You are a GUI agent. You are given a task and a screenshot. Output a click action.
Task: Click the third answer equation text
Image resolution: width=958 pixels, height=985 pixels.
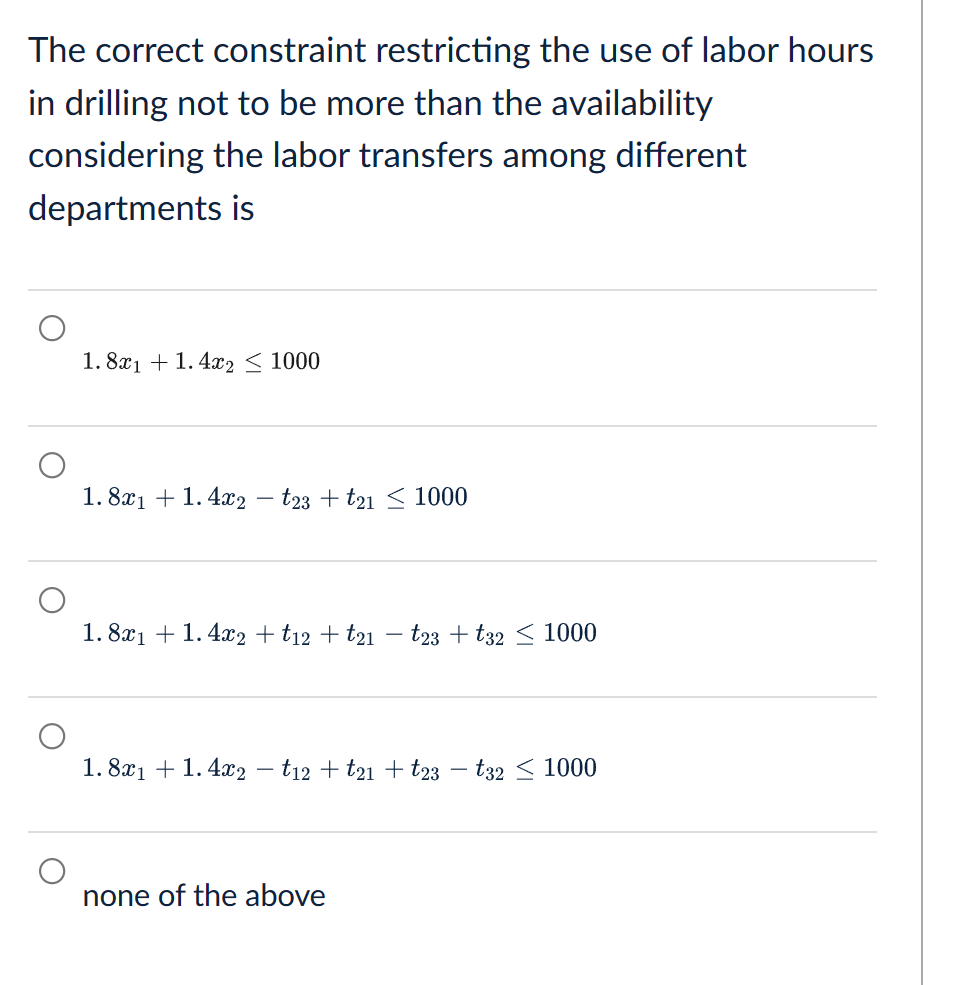(338, 632)
